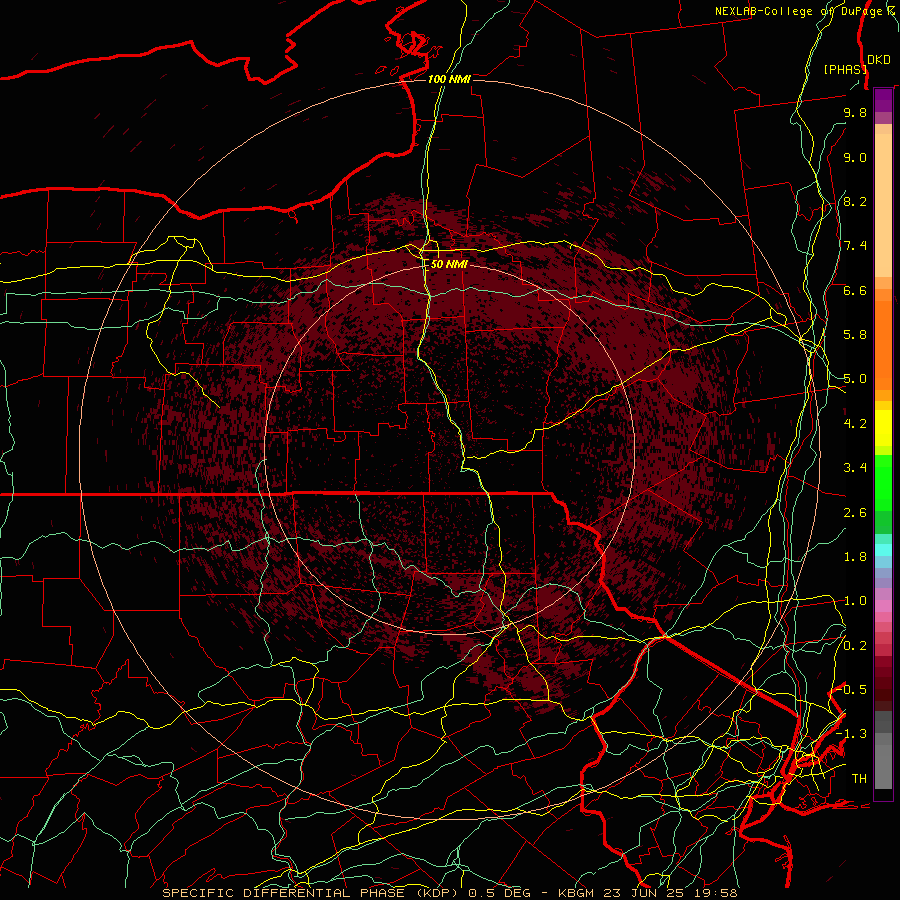Pick the purple segment at the color bar top
This screenshot has width=900, height=900.
tap(883, 100)
